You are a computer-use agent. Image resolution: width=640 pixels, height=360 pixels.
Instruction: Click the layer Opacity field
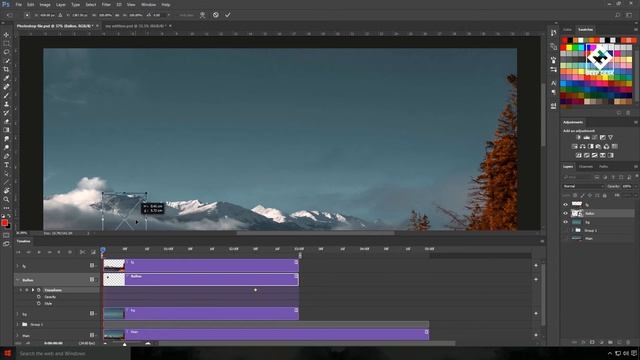[627, 186]
